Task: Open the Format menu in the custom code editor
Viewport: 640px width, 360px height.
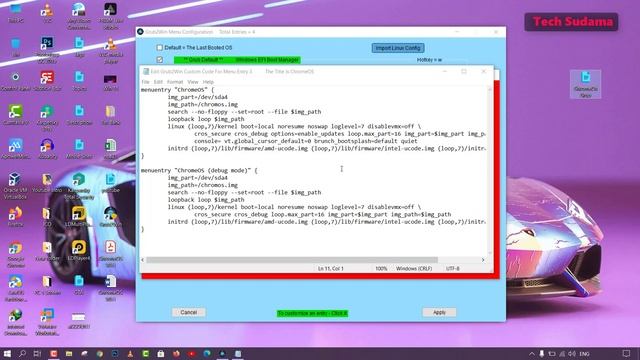Action: coord(175,82)
